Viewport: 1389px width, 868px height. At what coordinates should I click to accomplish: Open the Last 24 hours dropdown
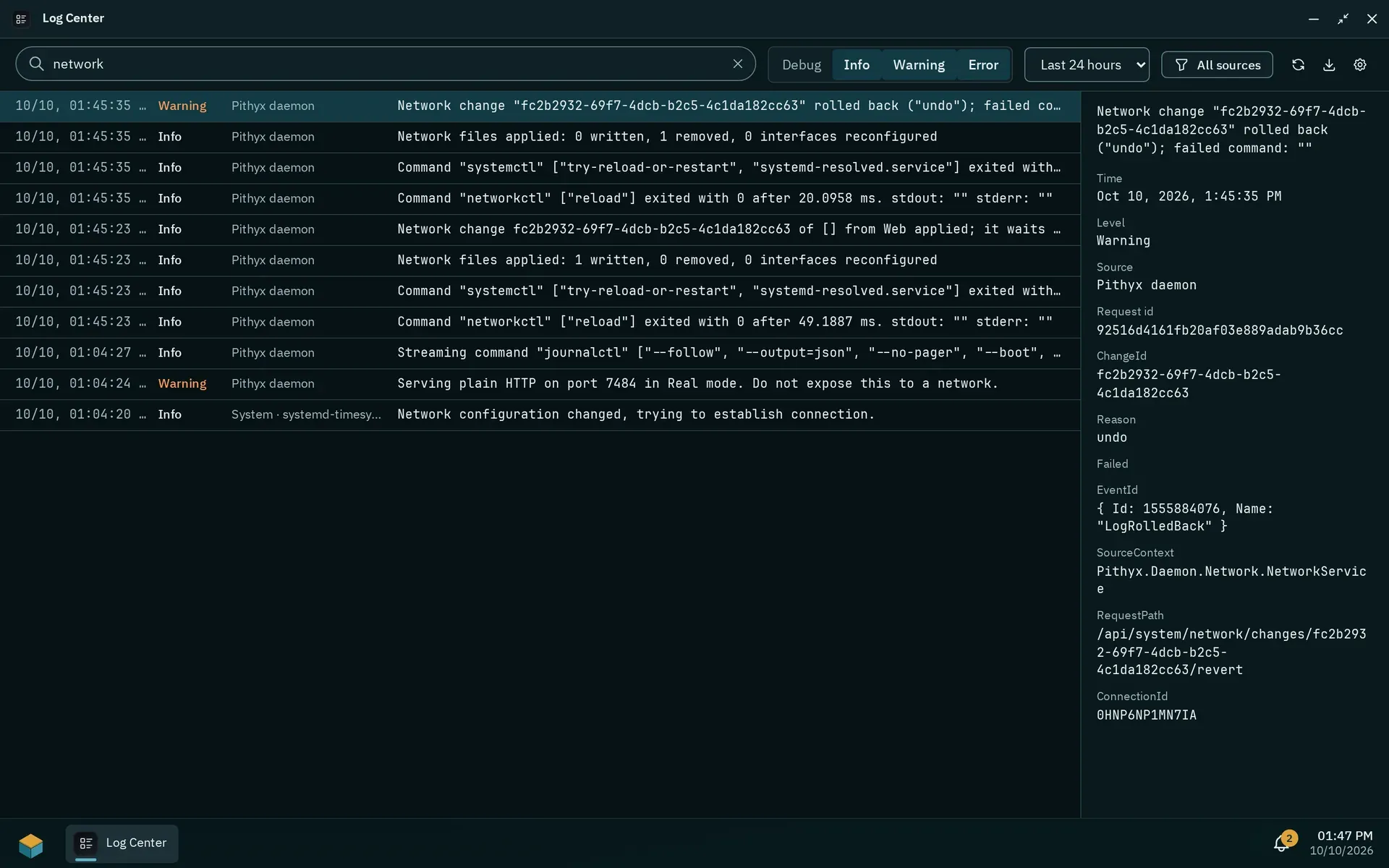(1087, 65)
